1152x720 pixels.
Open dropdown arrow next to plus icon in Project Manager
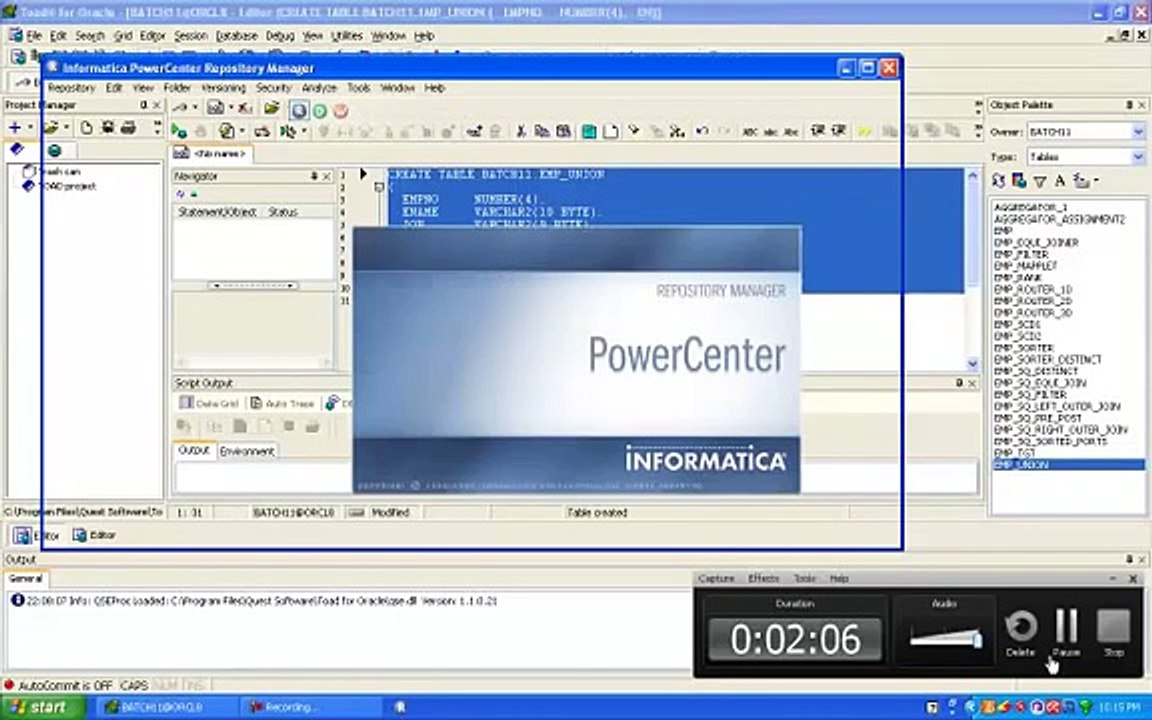click(30, 127)
